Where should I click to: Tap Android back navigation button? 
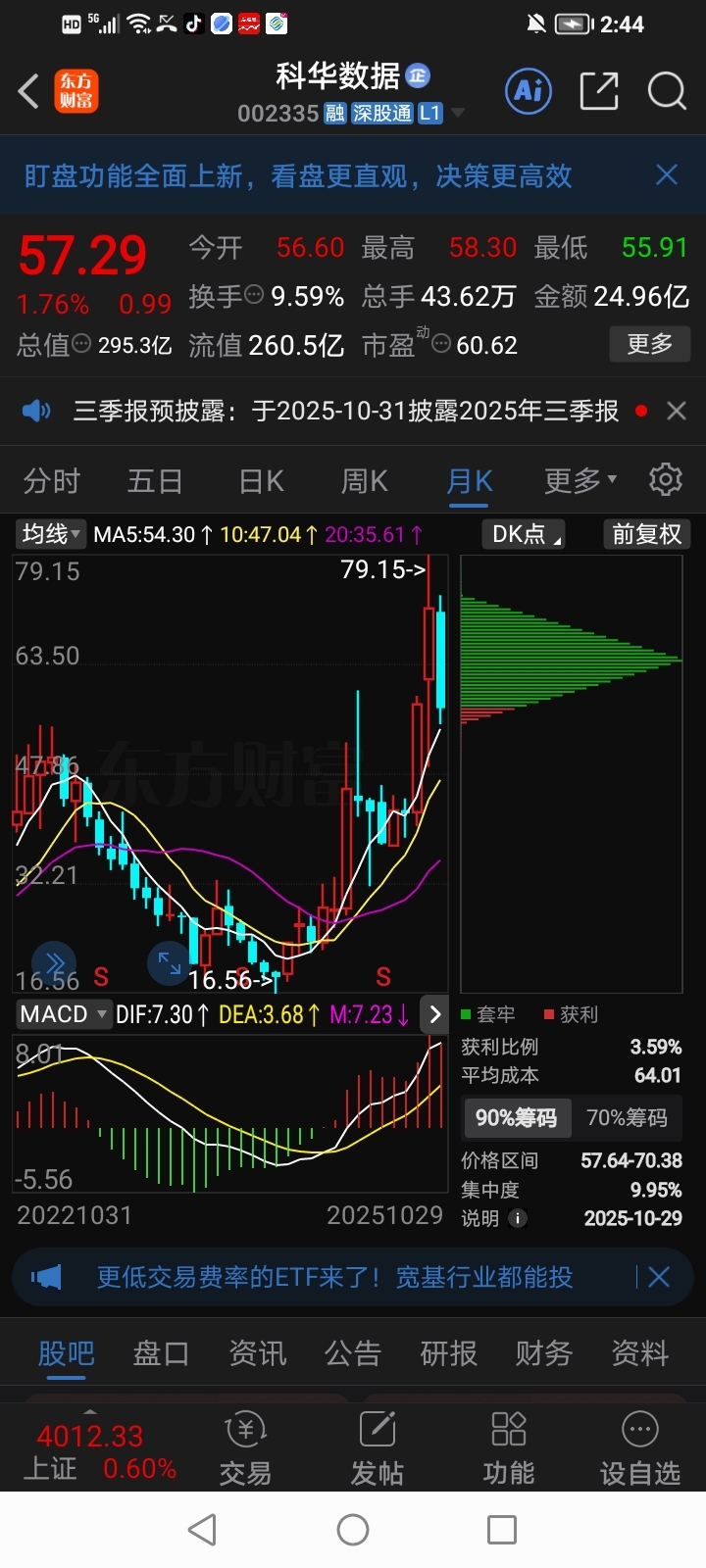202,1530
